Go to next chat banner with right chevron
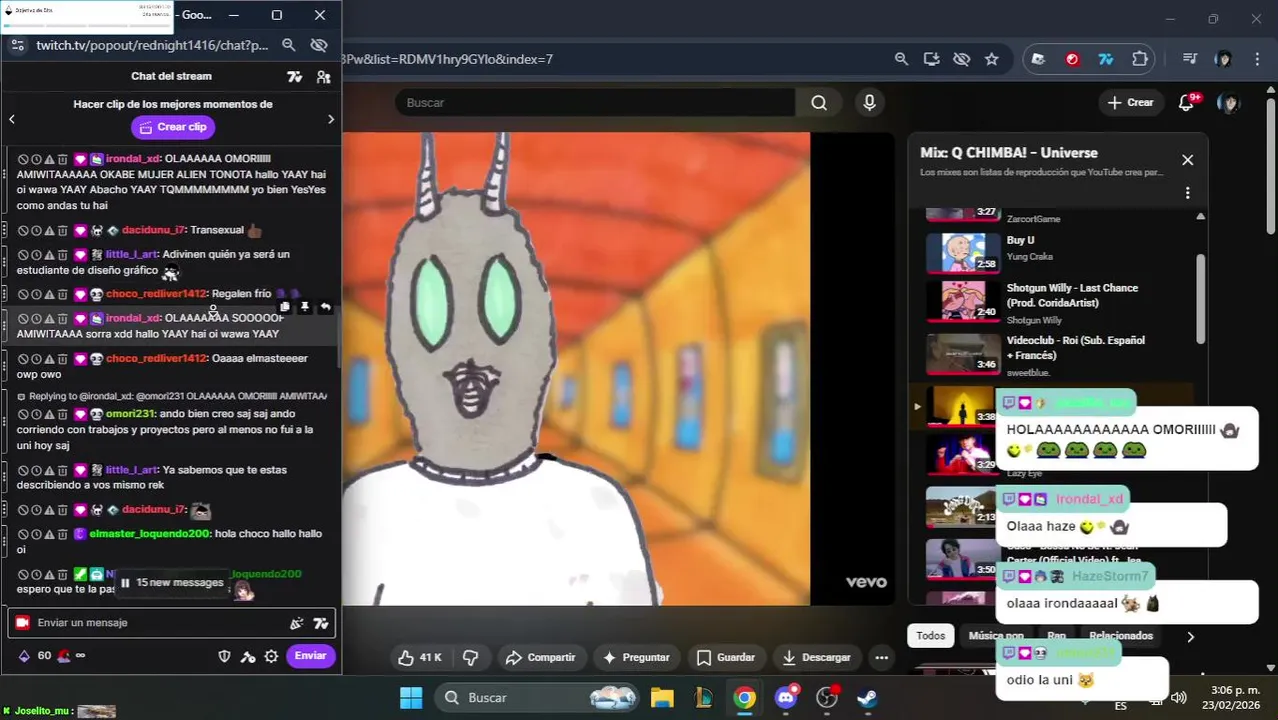This screenshot has width=1278, height=720. tap(331, 119)
